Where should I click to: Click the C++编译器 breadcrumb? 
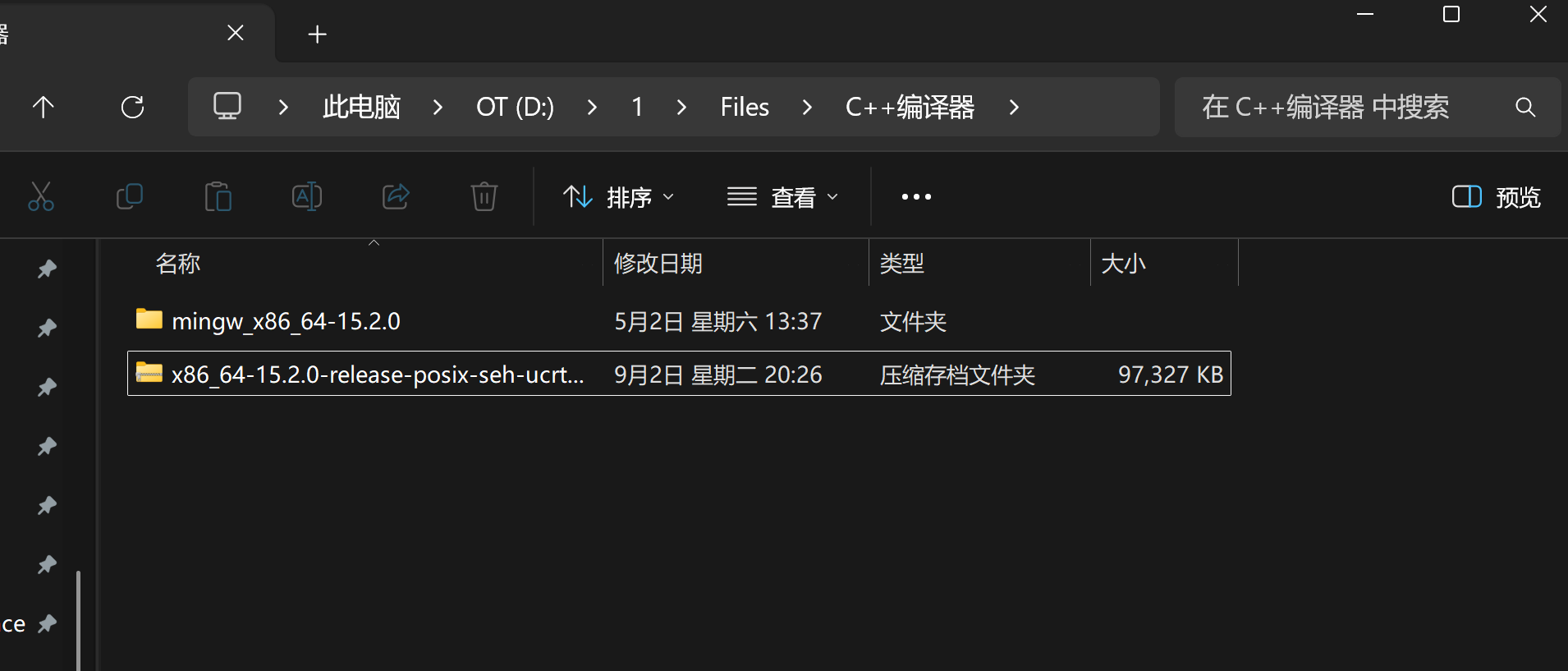pos(910,107)
